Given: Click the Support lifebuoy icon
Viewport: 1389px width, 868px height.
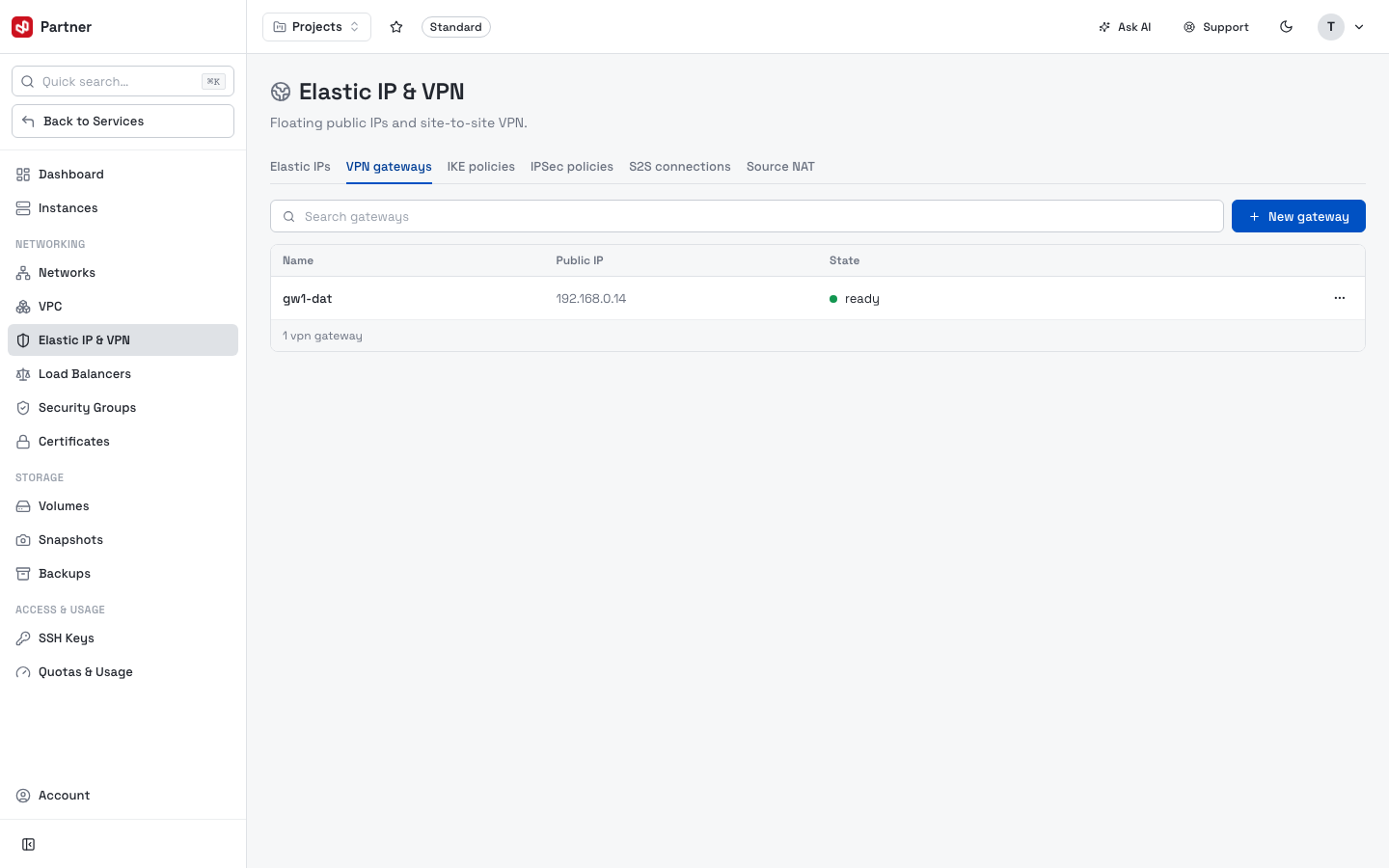Looking at the screenshot, I should [1189, 27].
